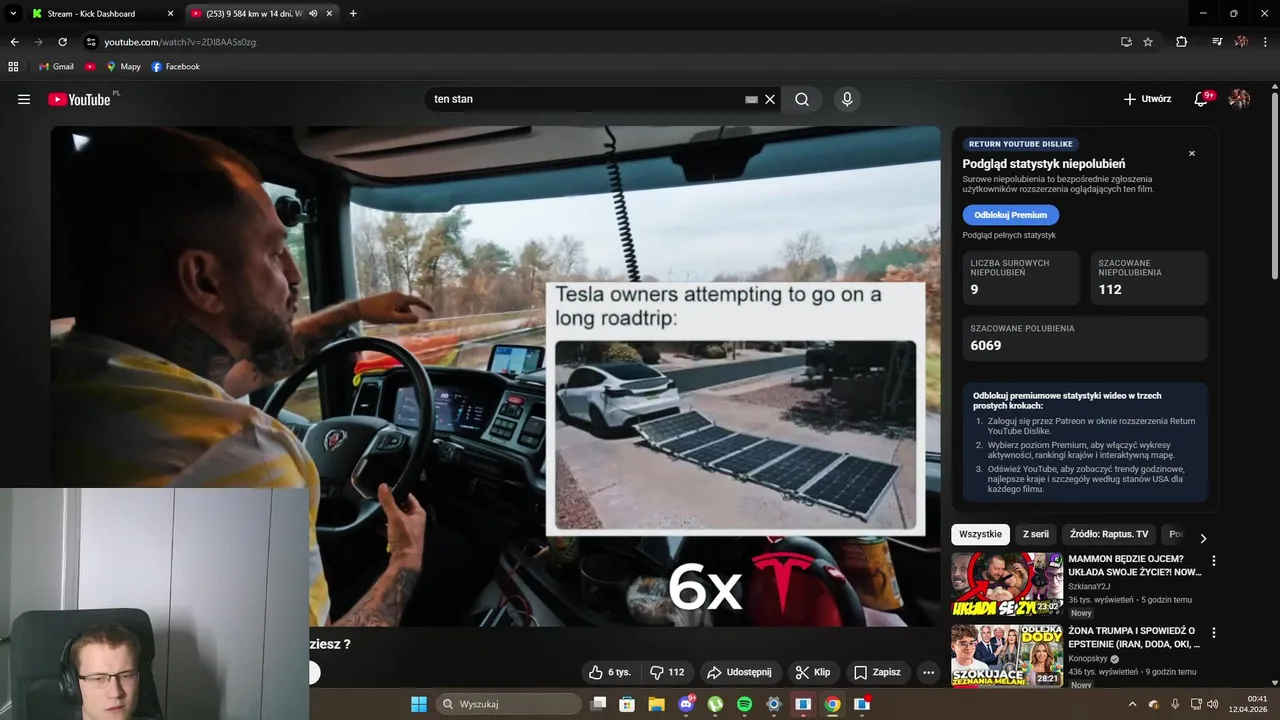Open Gmail bookmark
Screen dimensions: 1280x720
click(x=56, y=67)
